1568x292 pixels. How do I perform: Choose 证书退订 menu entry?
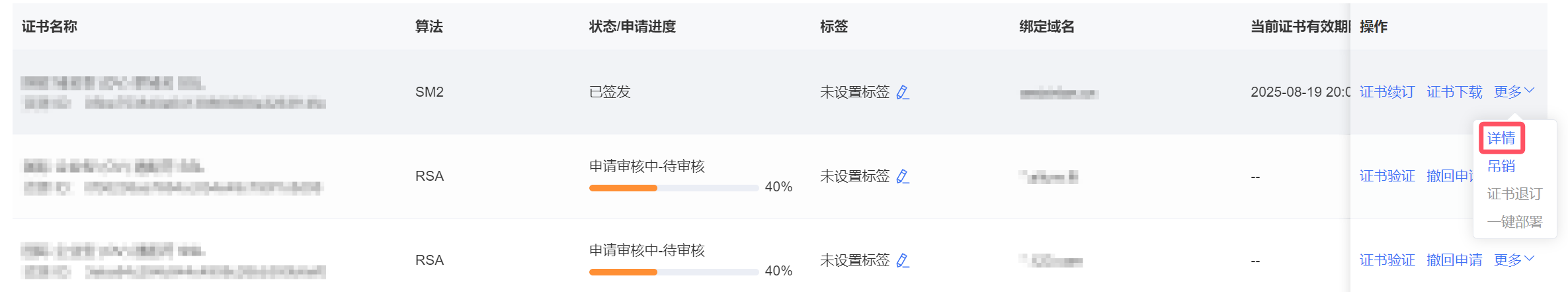pyautogui.click(x=1514, y=194)
